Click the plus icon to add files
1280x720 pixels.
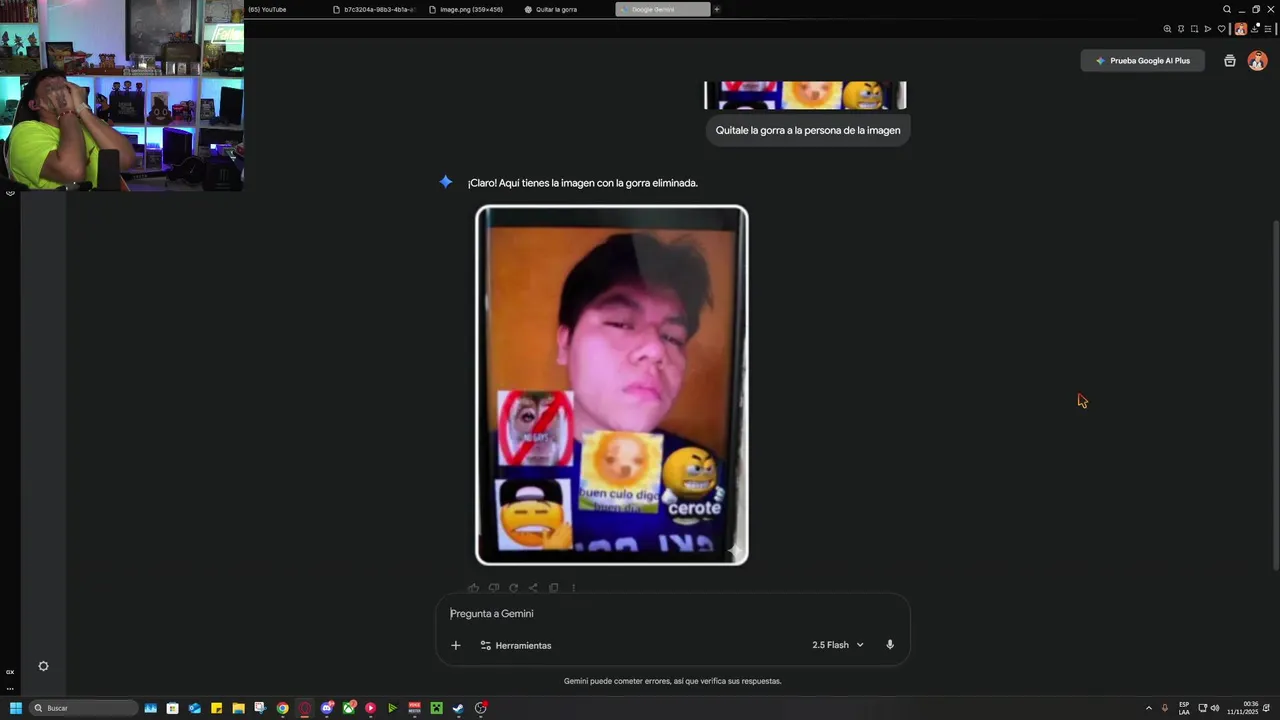pos(456,645)
